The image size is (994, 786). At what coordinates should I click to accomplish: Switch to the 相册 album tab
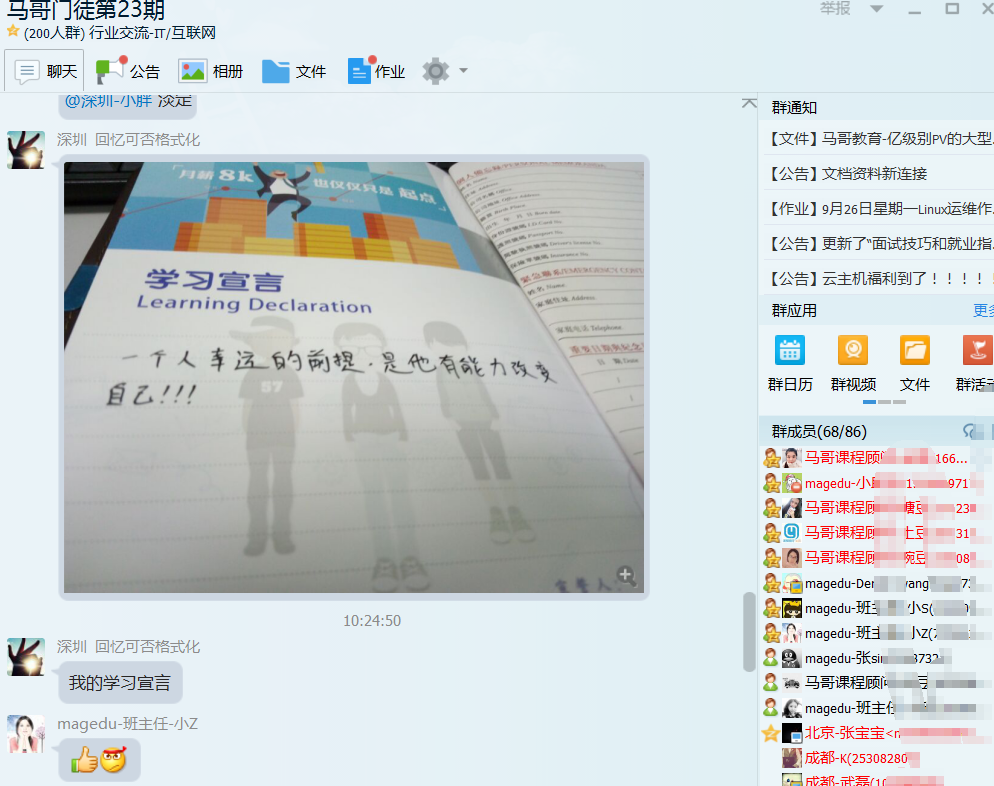point(211,71)
